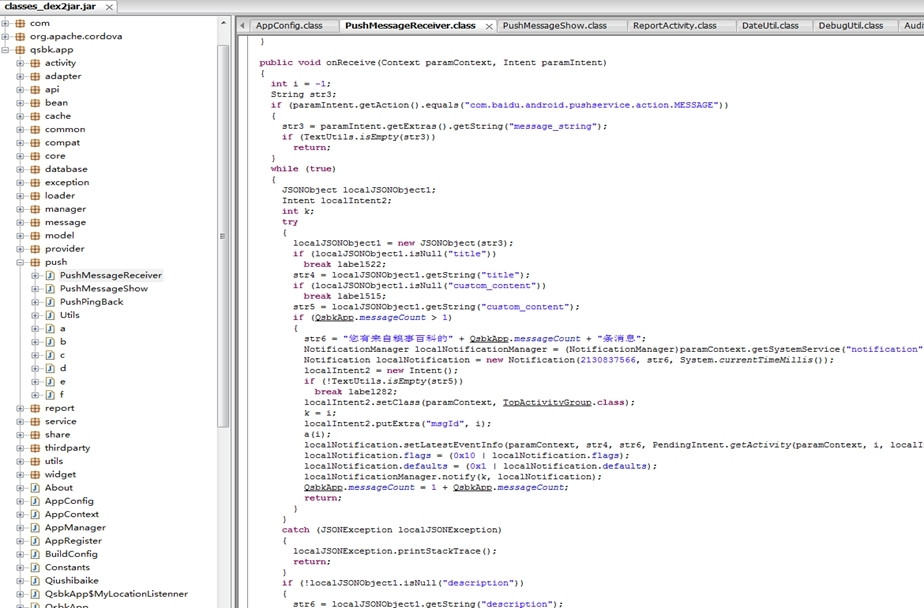Click the tab scroll-left arrow
The width and height of the screenshot is (924, 608).
pos(242,26)
